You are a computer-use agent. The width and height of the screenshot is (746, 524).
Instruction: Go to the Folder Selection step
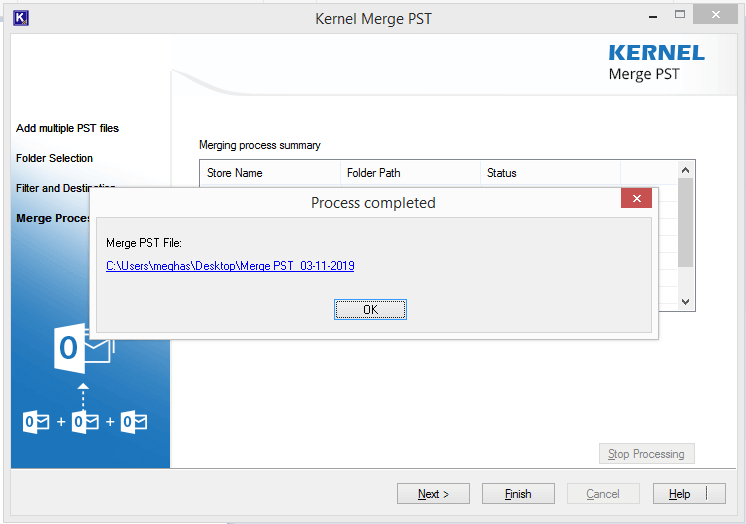point(54,158)
